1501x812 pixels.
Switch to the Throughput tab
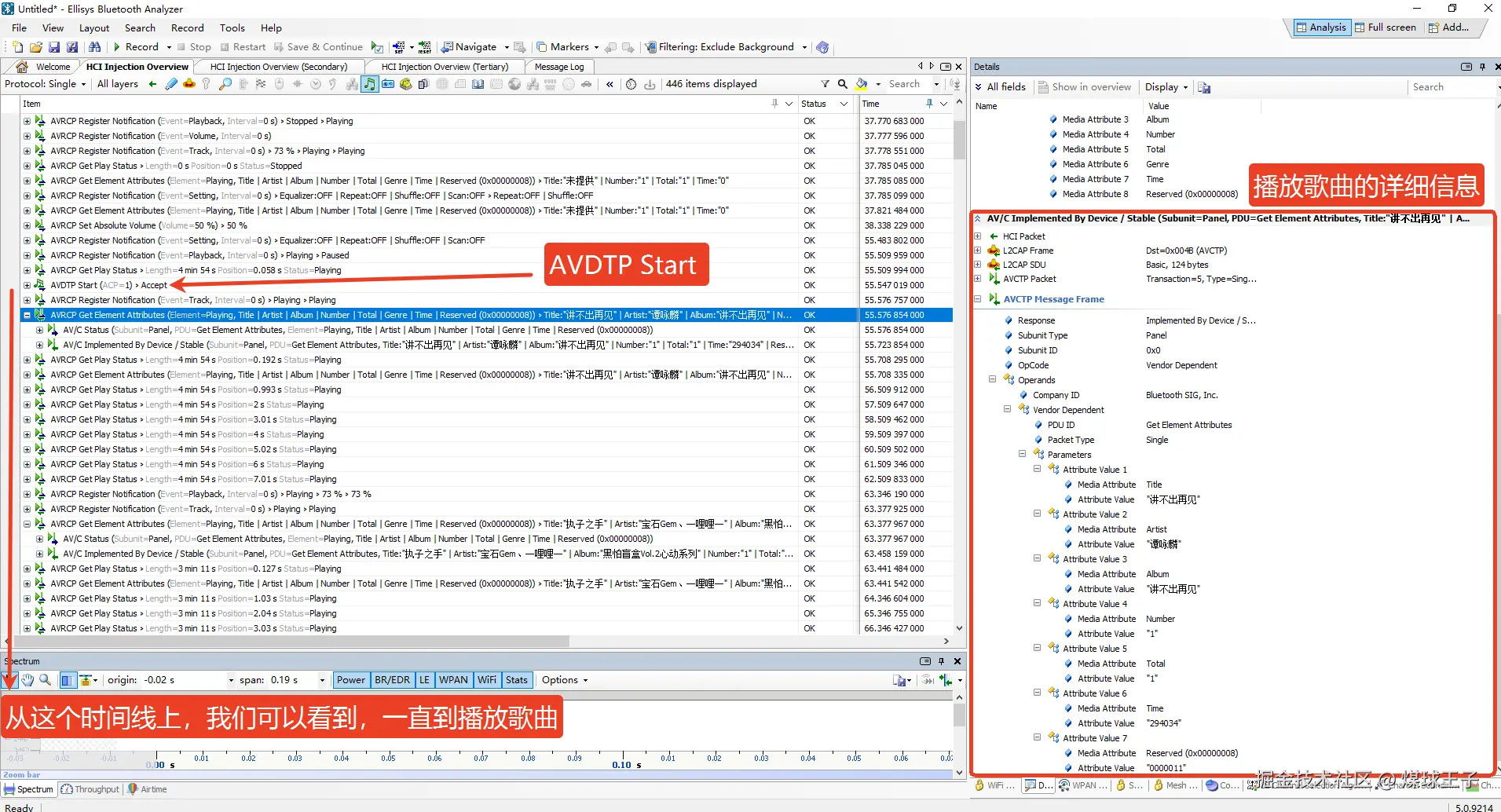[x=90, y=789]
